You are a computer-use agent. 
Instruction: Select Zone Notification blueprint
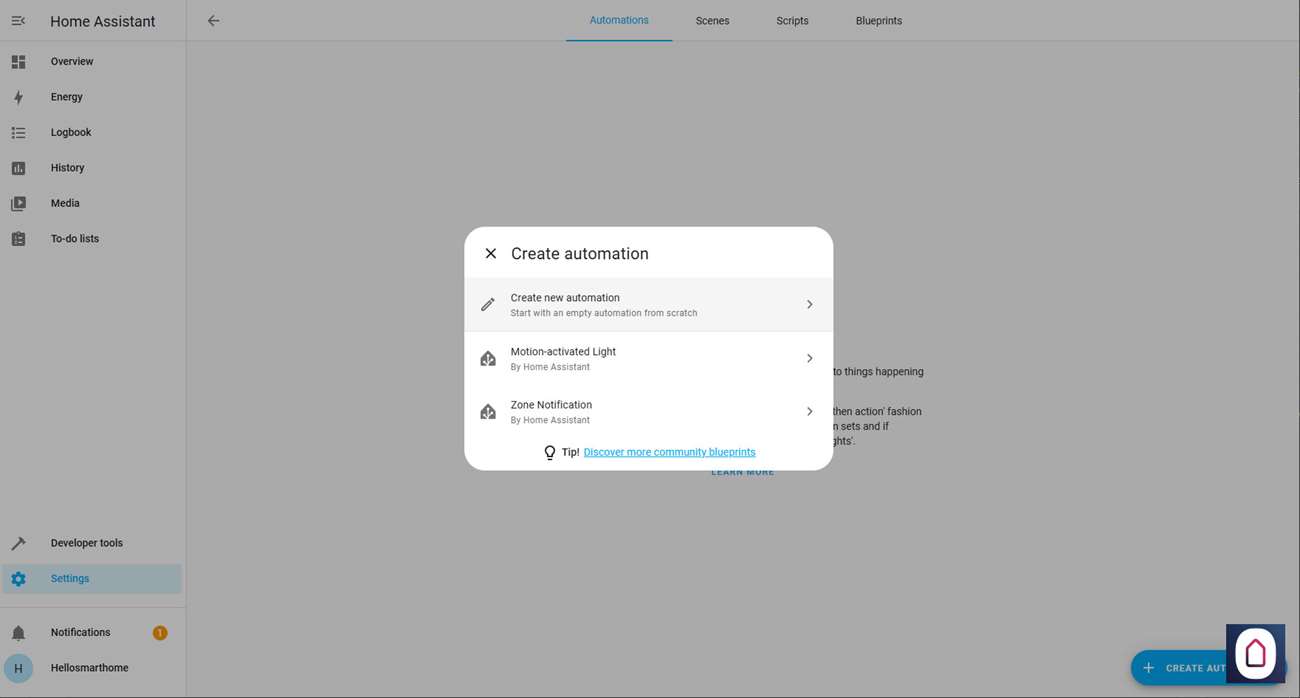click(x=648, y=412)
